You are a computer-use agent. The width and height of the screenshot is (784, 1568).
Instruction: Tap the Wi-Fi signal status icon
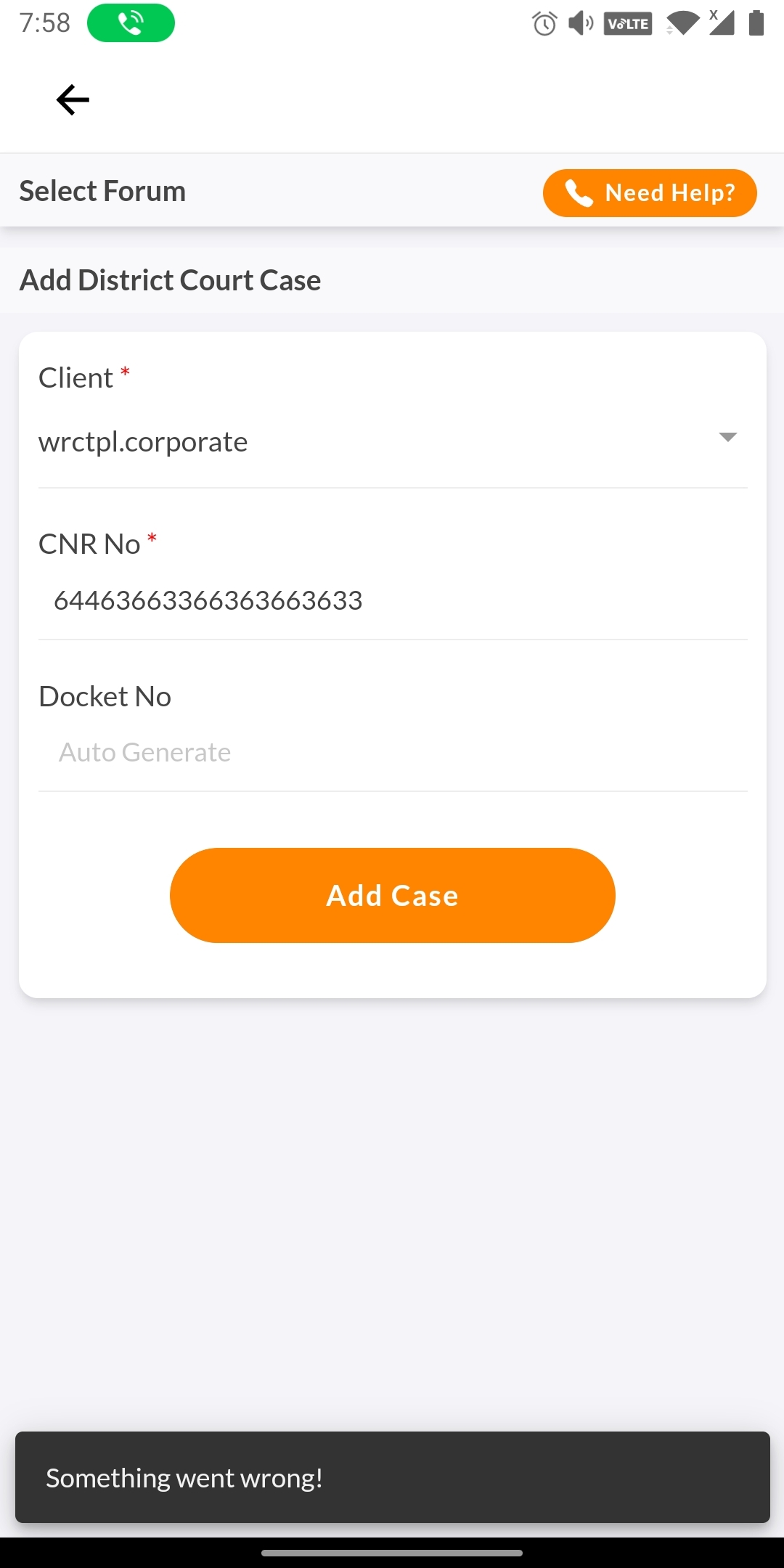[682, 24]
